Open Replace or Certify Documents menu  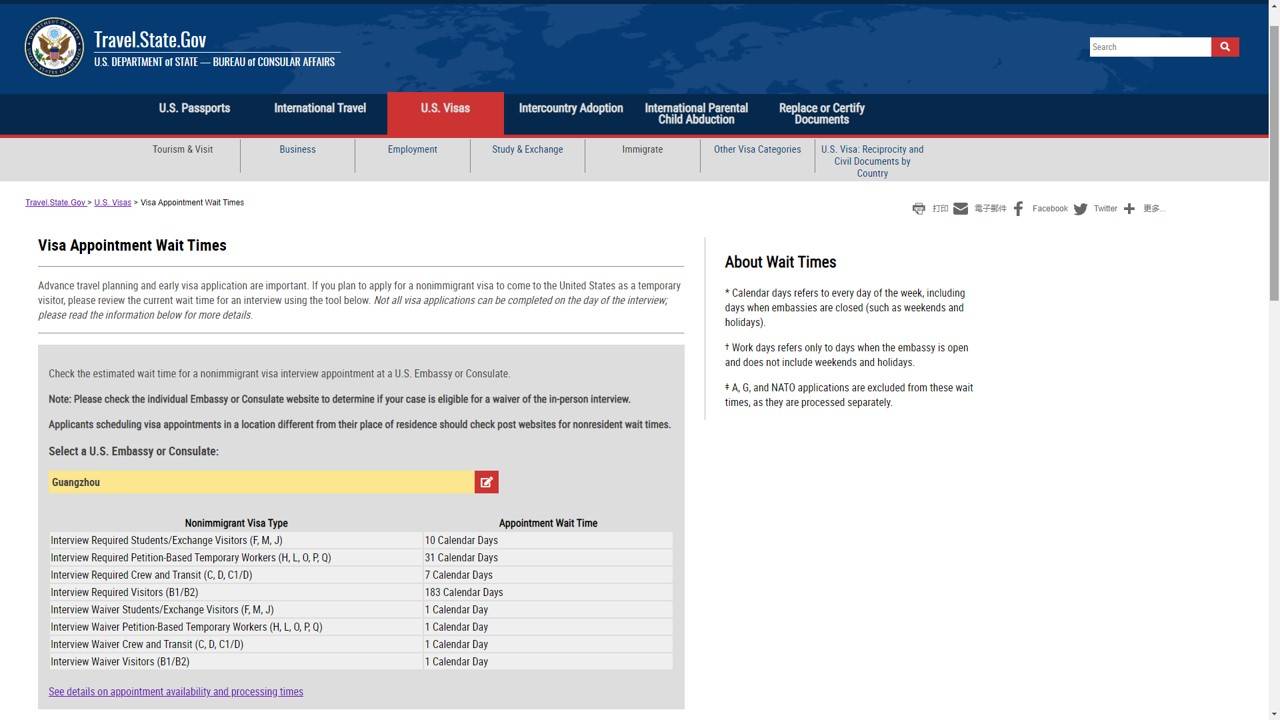(x=821, y=114)
